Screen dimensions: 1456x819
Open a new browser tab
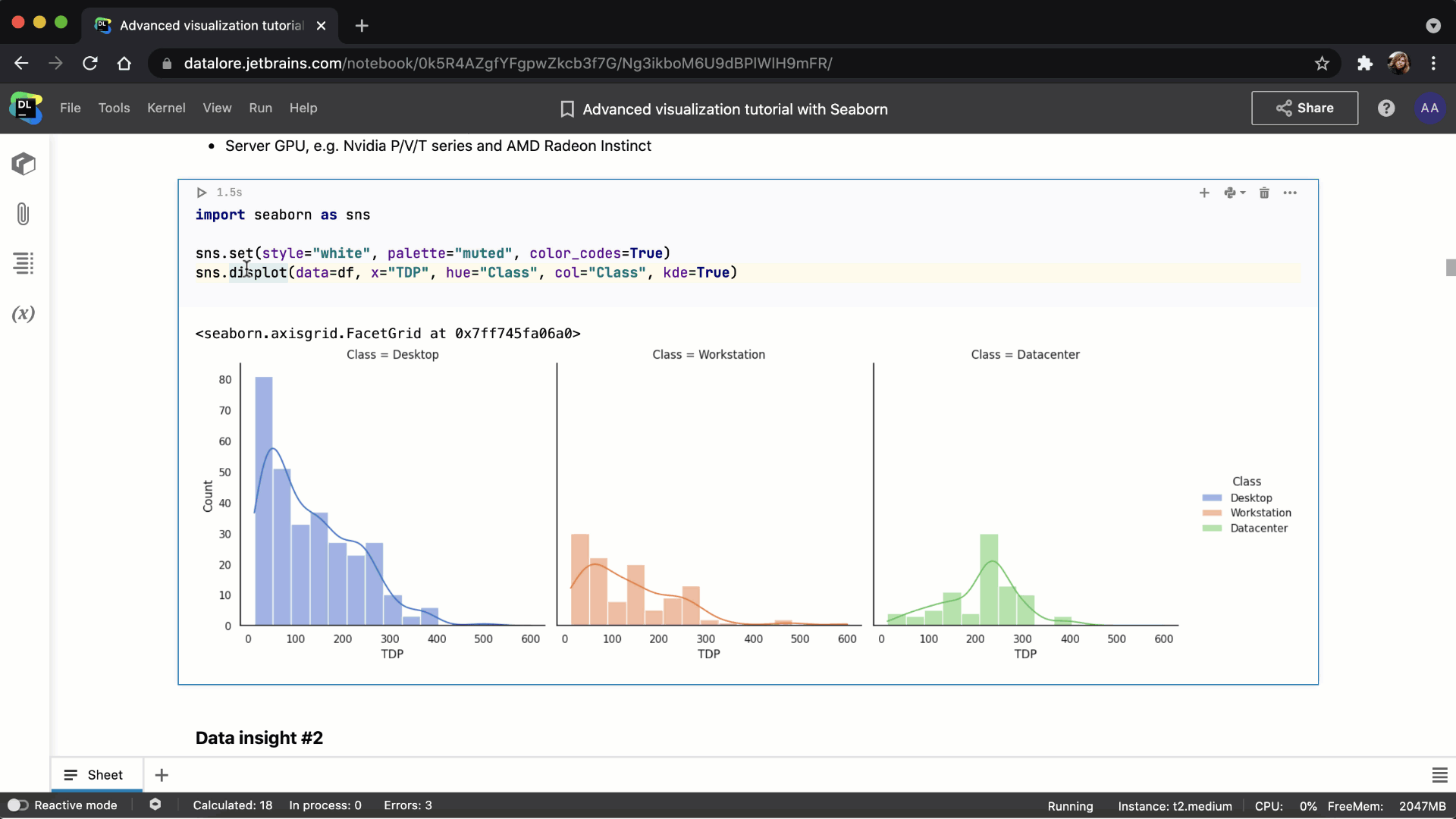[362, 26]
